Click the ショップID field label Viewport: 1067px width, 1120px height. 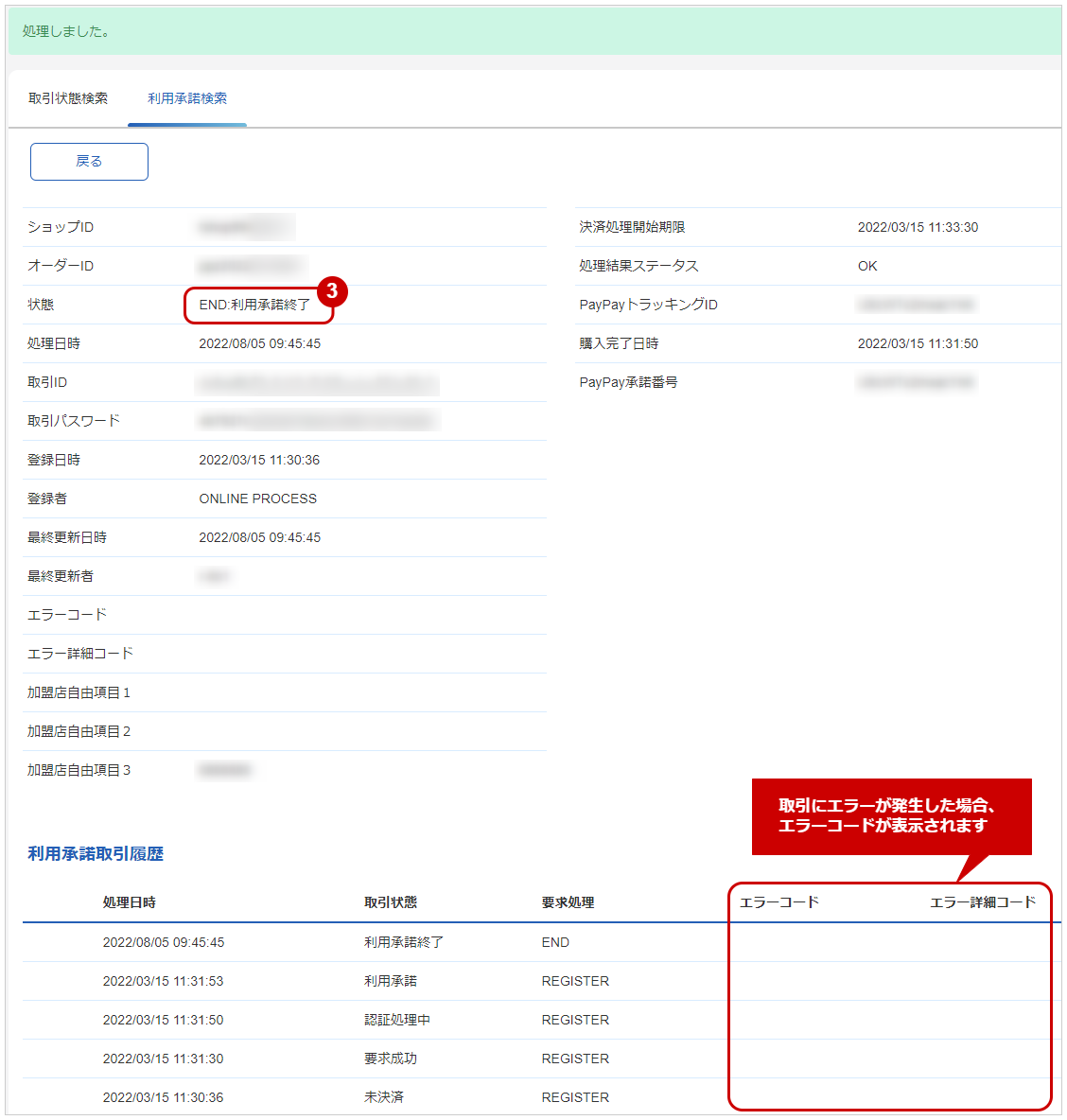[x=61, y=227]
